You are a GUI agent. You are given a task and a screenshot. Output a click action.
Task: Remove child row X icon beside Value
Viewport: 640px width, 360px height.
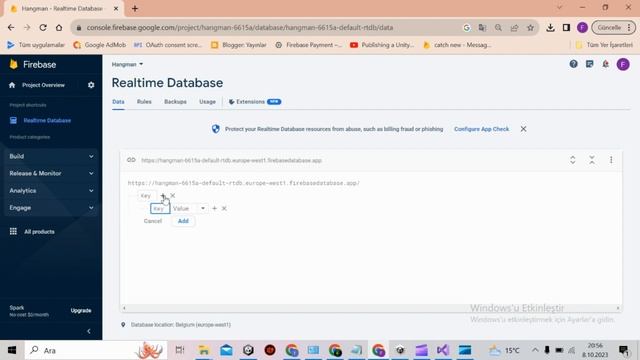[224, 209]
